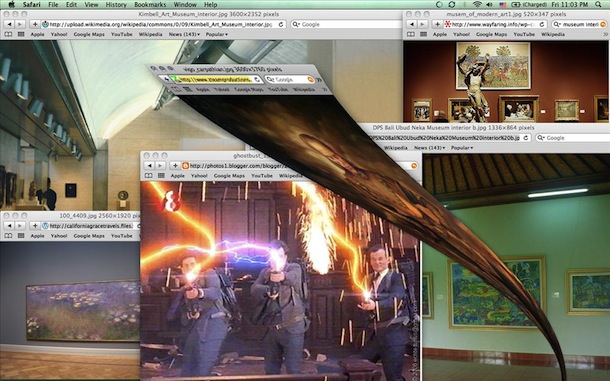Expand News (143) dropdown in Kimbell window
Viewport: 610px width, 381px height.
point(184,34)
